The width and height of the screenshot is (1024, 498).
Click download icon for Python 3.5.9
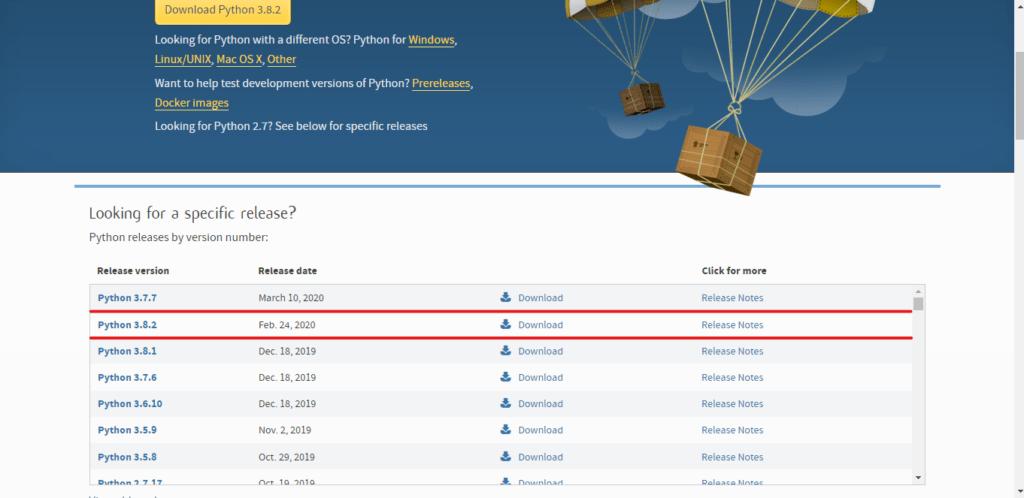coord(506,430)
